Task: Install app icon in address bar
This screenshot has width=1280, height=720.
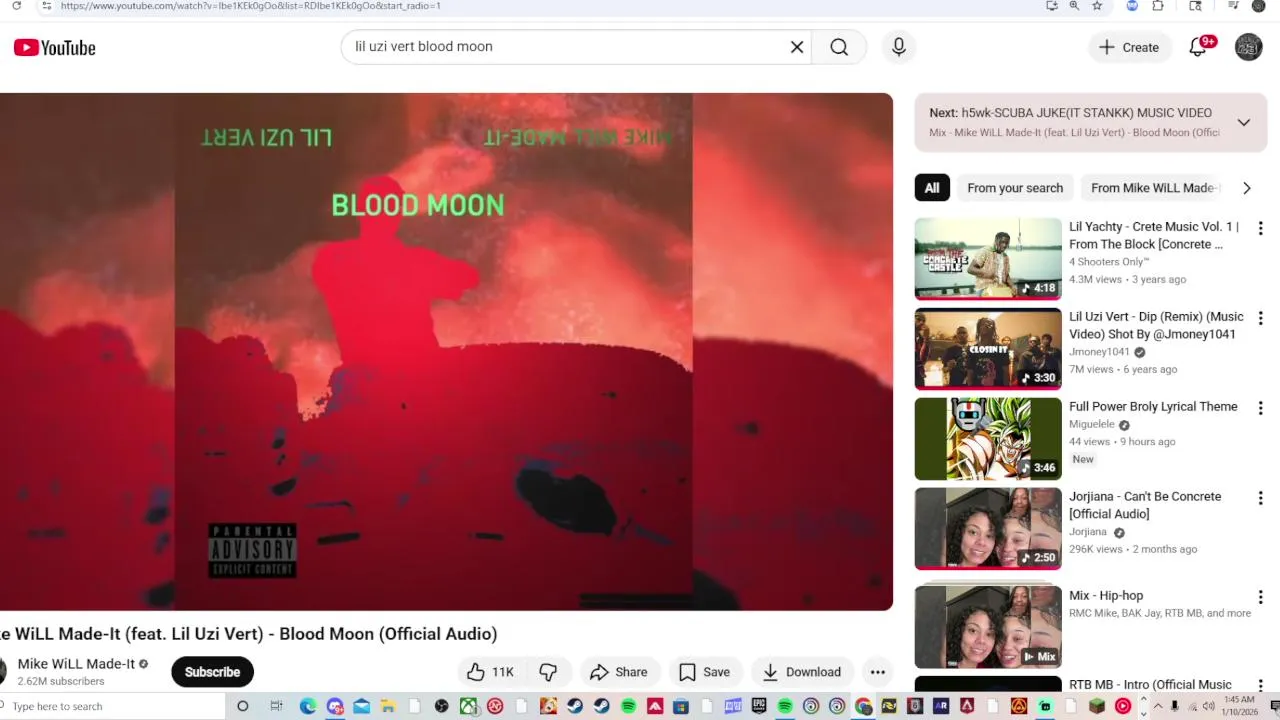Action: 1052,6
